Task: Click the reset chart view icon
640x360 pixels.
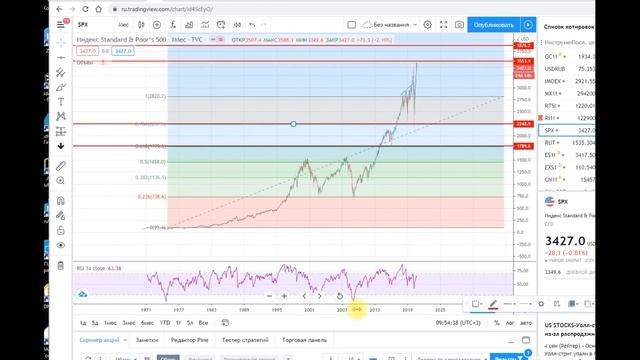Action: [x=340, y=296]
